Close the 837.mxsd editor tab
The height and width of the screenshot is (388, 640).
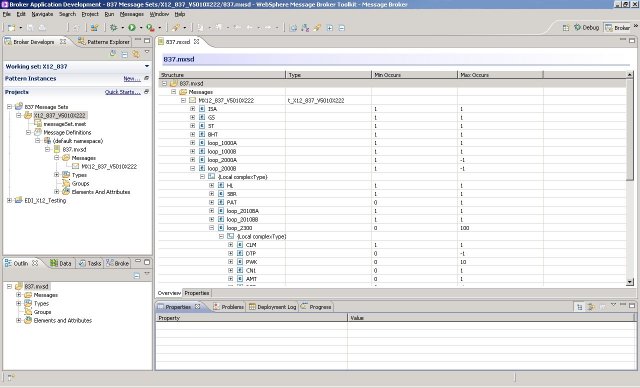coord(197,41)
